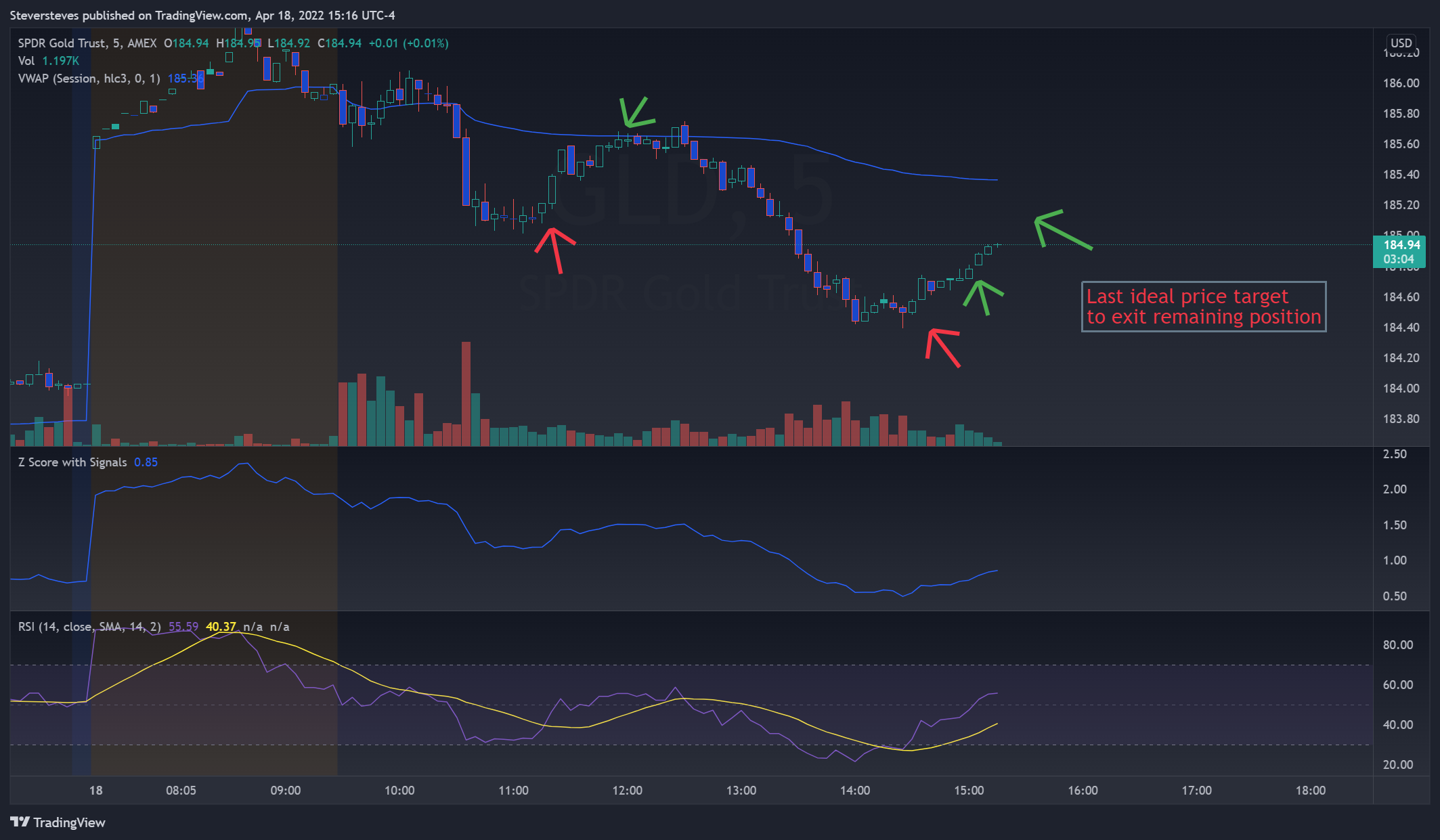The width and height of the screenshot is (1440, 840).
Task: Click the +0.01 (+0.01%) change value
Action: (408, 43)
